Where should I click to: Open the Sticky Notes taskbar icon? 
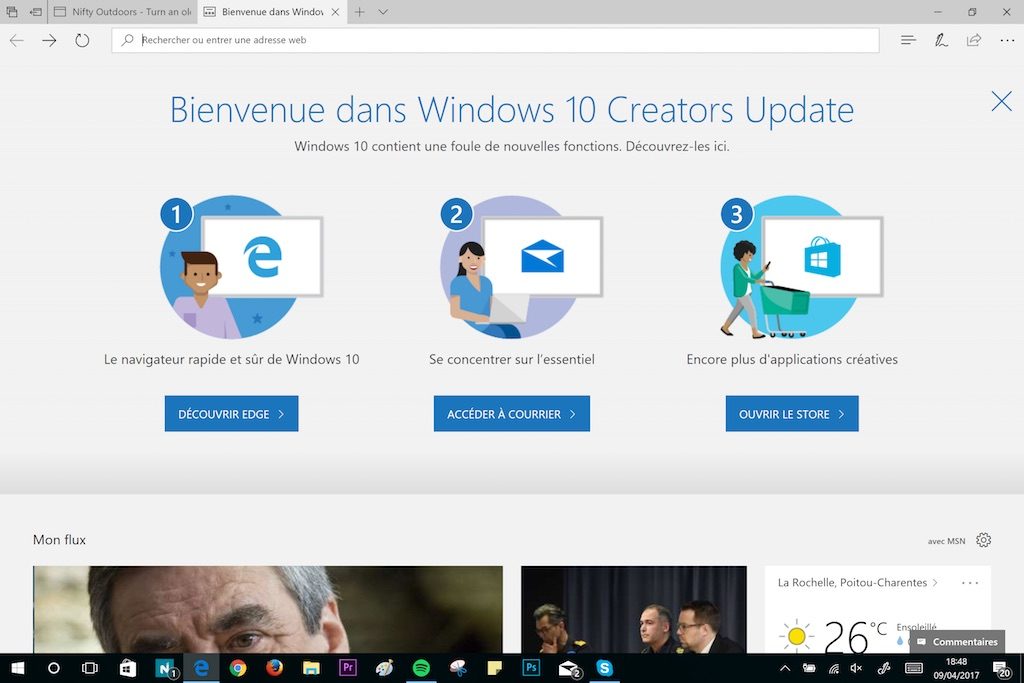pos(494,668)
